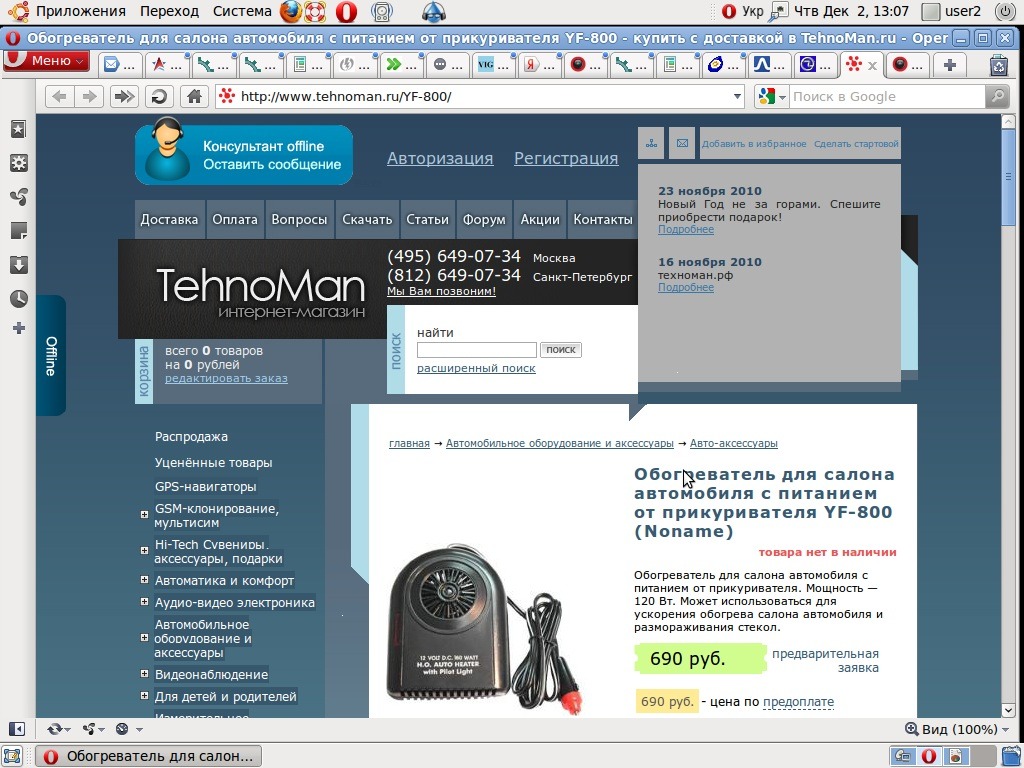The width and height of the screenshot is (1024, 768).
Task: Click the magnifier button of Google search
Action: (997, 97)
